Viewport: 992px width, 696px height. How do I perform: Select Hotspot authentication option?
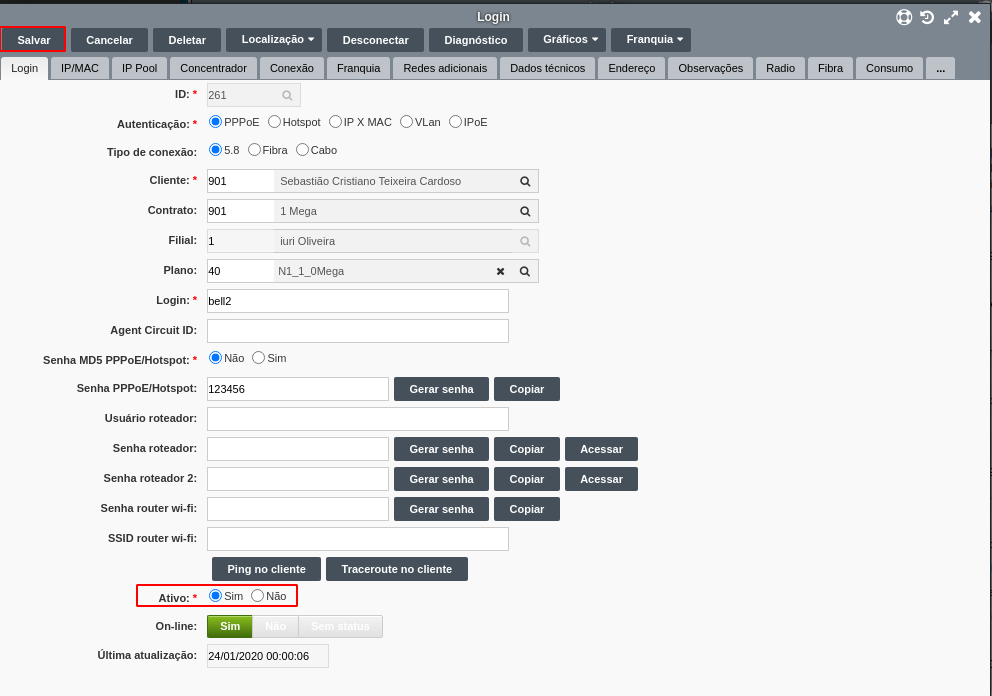pos(275,122)
